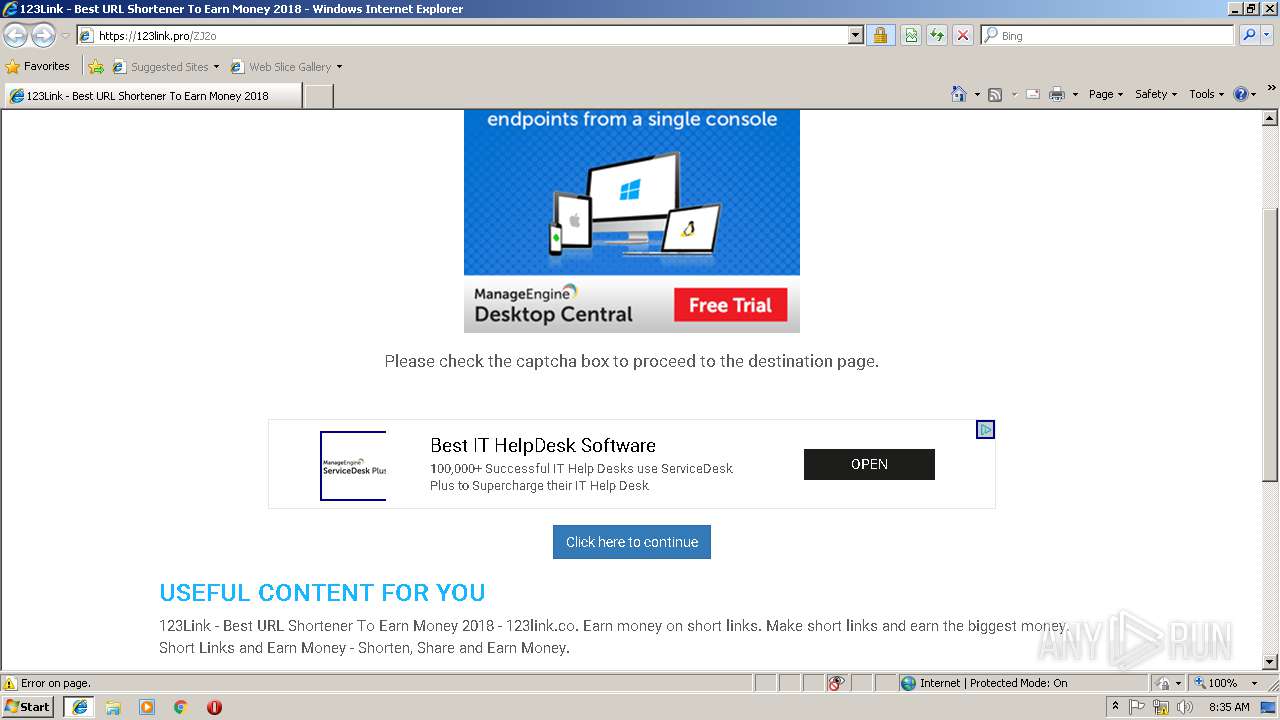Show hidden tray icons arrow
This screenshot has height=720, width=1280.
click(1115, 707)
